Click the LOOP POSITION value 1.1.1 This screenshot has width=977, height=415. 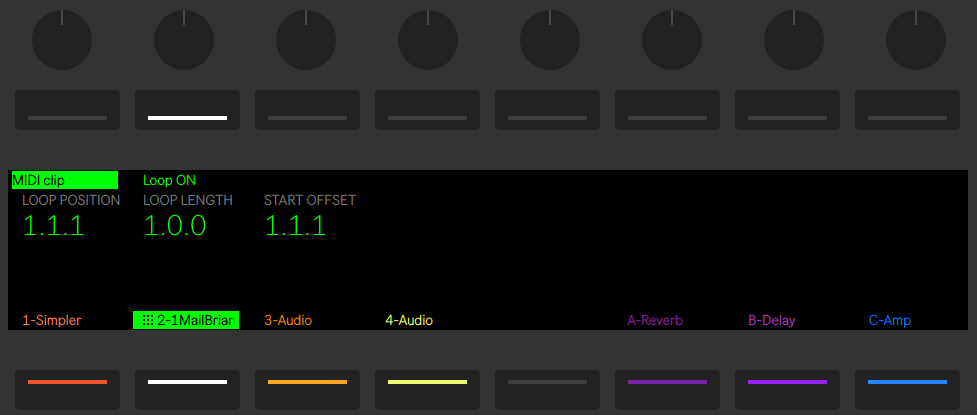coord(54,226)
